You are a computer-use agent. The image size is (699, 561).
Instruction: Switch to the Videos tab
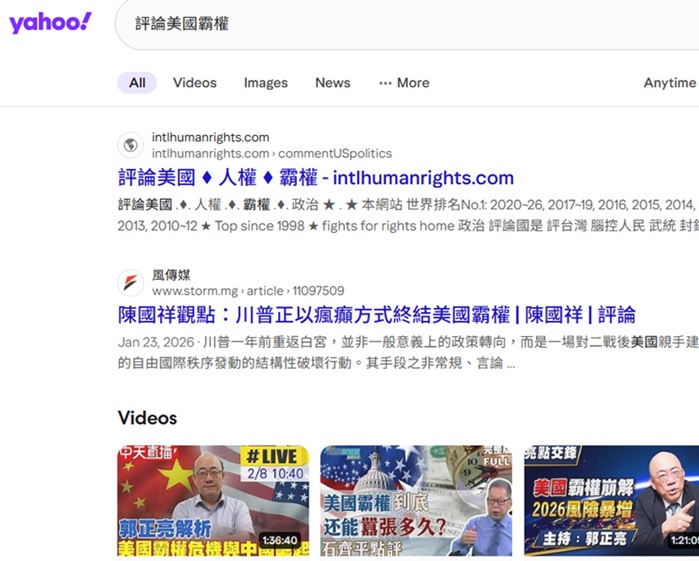pos(194,83)
